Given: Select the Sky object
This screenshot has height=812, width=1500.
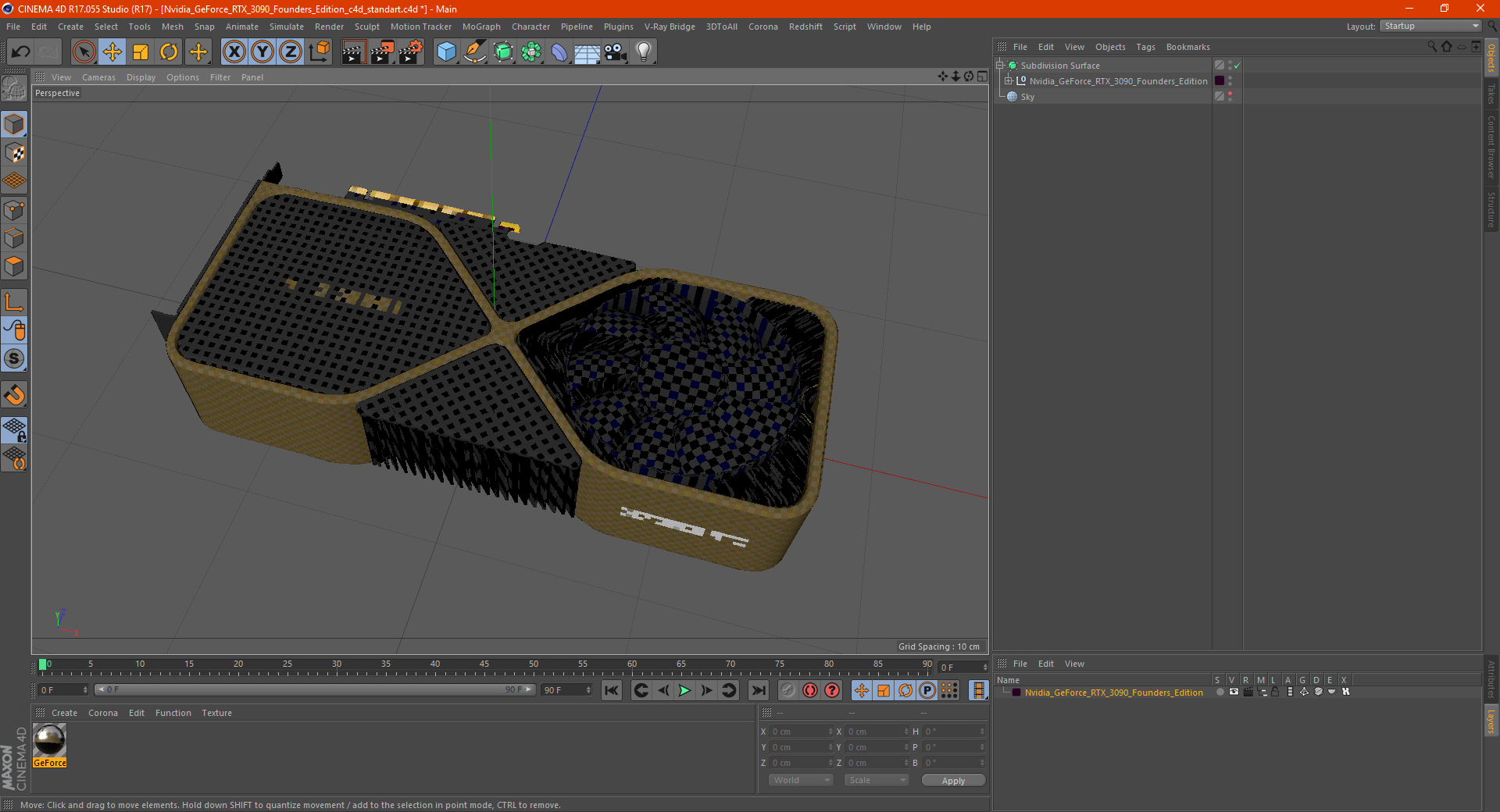Looking at the screenshot, I should pos(1027,97).
